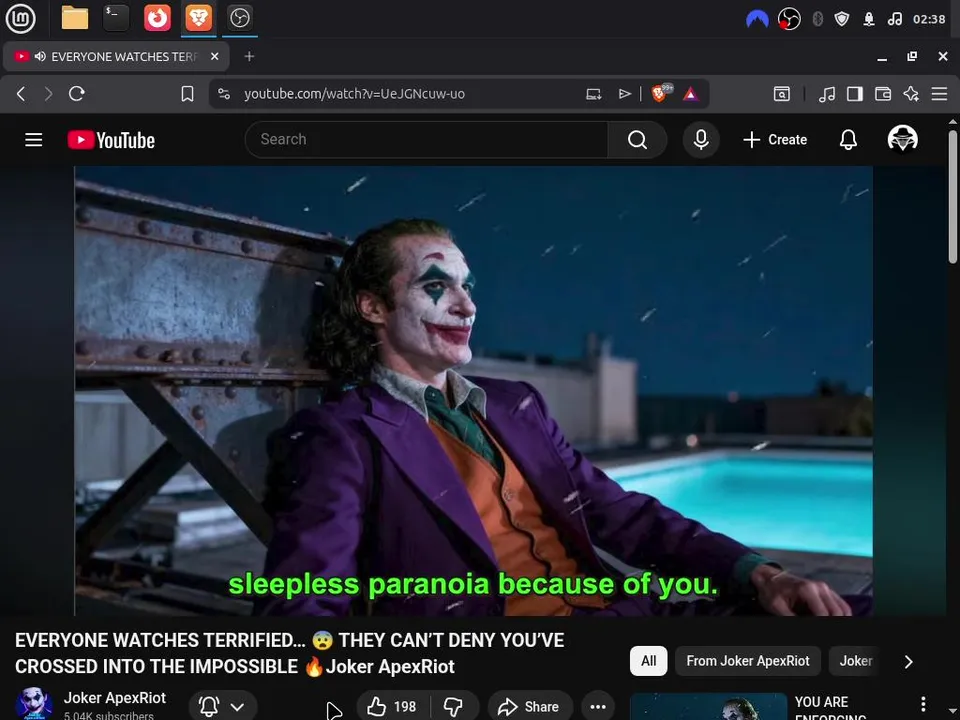The height and width of the screenshot is (720, 960).
Task: Toggle the browser sidebar panel
Action: coord(855,94)
